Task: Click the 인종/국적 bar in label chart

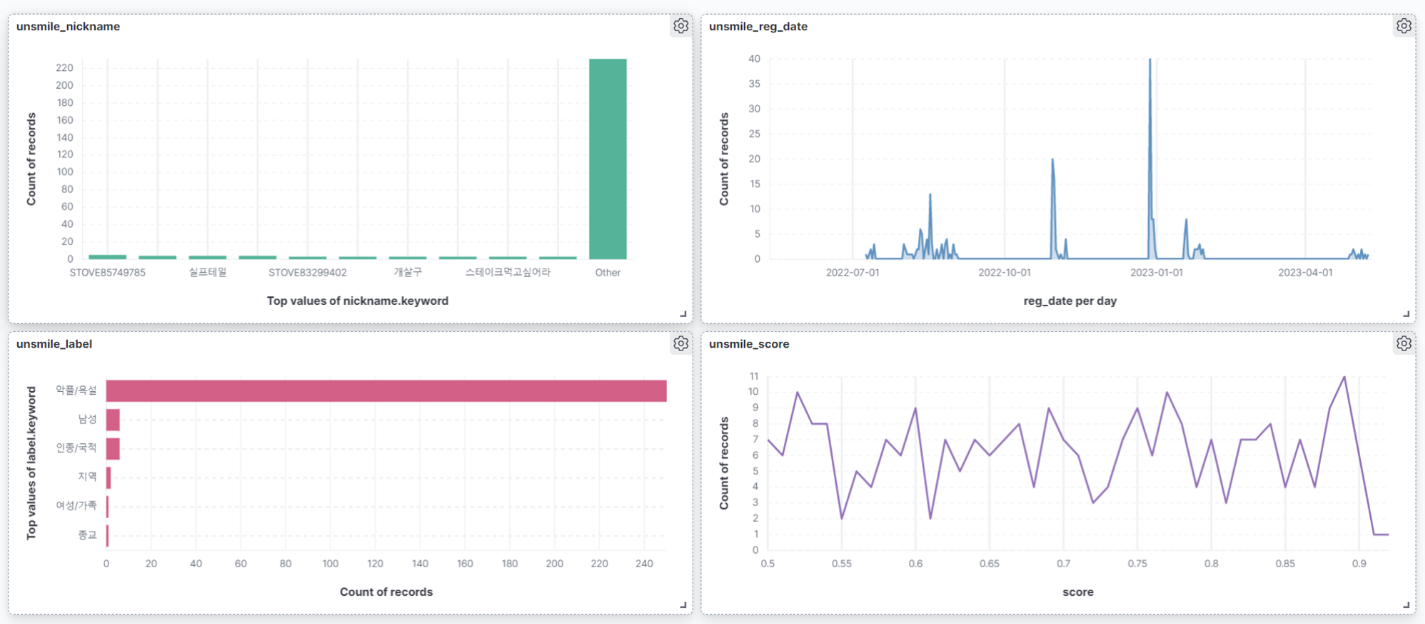Action: click(111, 450)
